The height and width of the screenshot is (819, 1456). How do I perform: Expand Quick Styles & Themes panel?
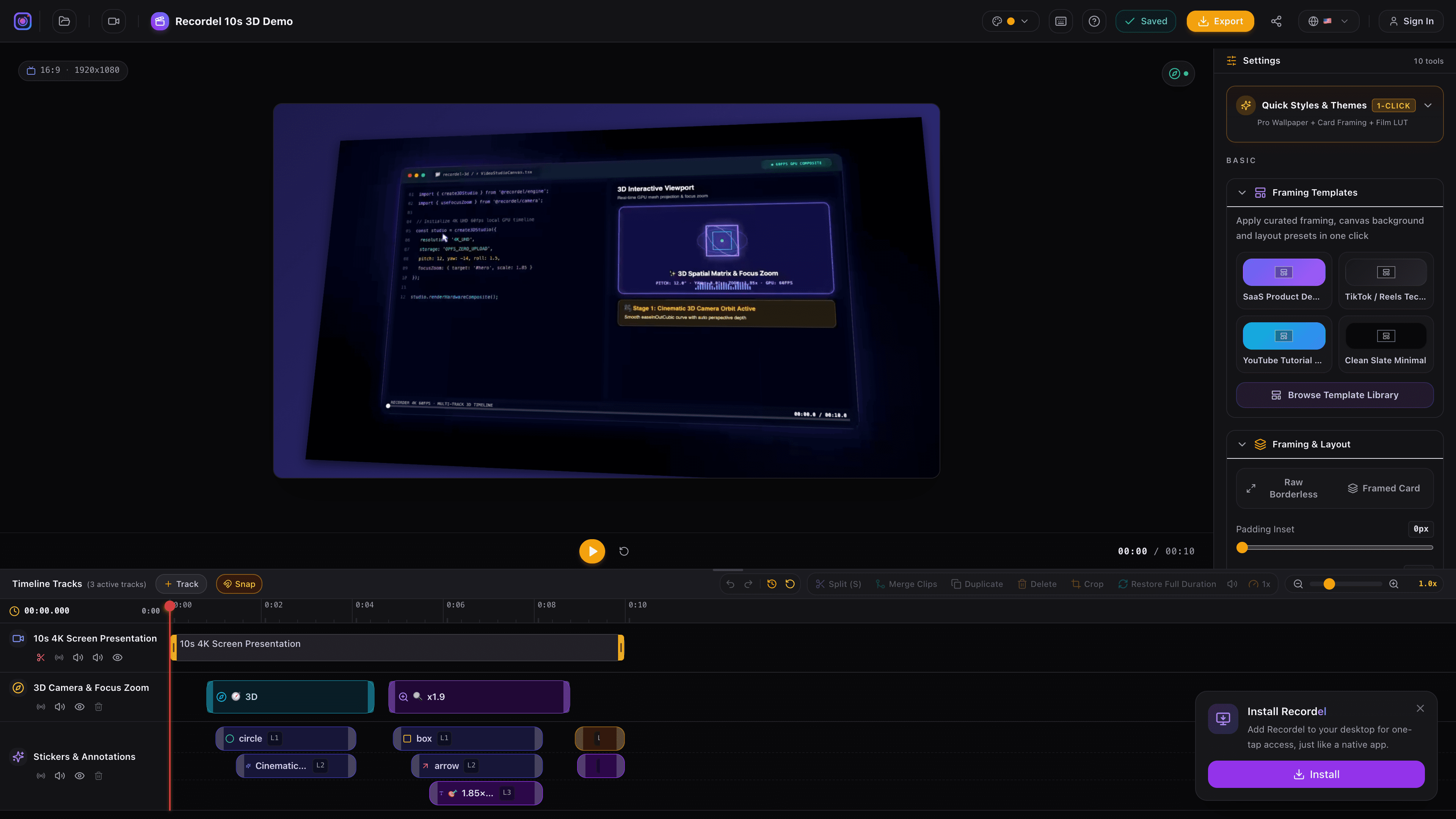(x=1428, y=105)
